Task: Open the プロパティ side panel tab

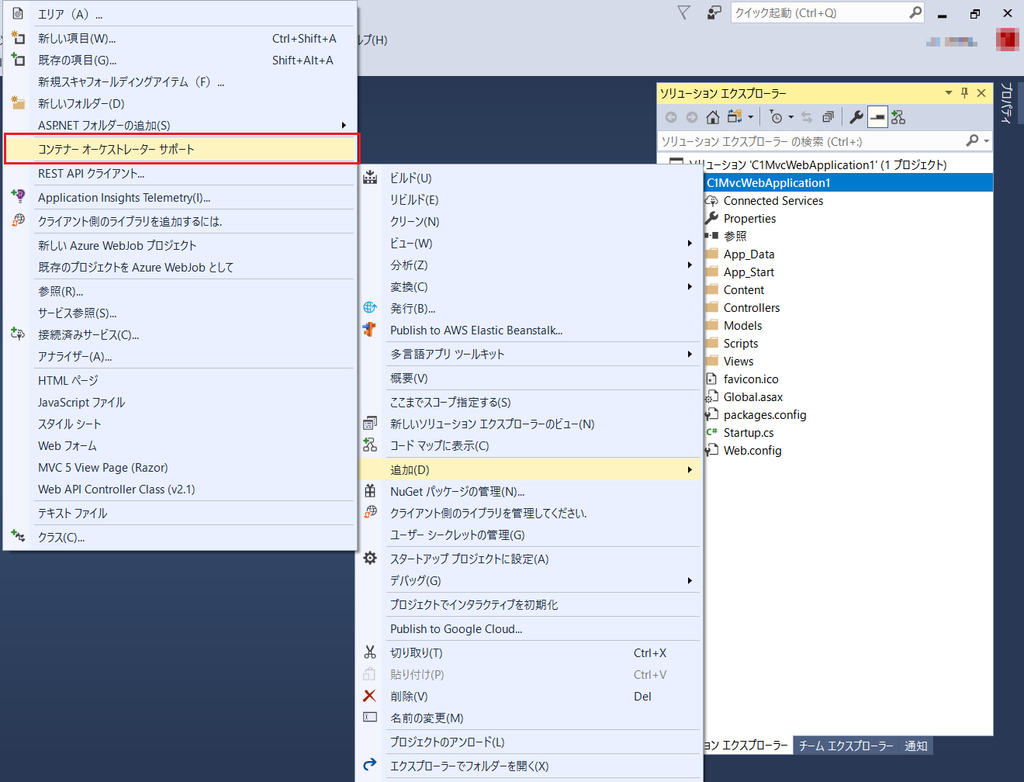Action: pos(1006,103)
